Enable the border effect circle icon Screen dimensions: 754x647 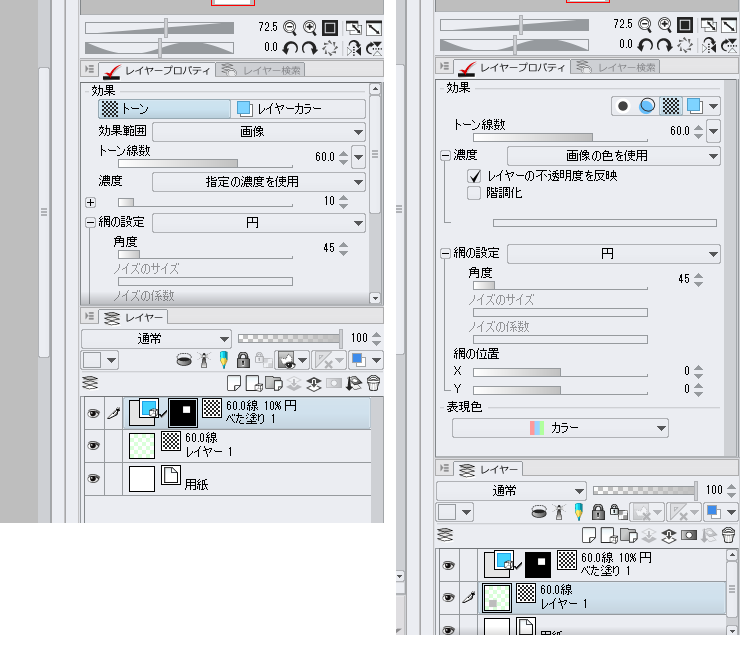(x=623, y=106)
